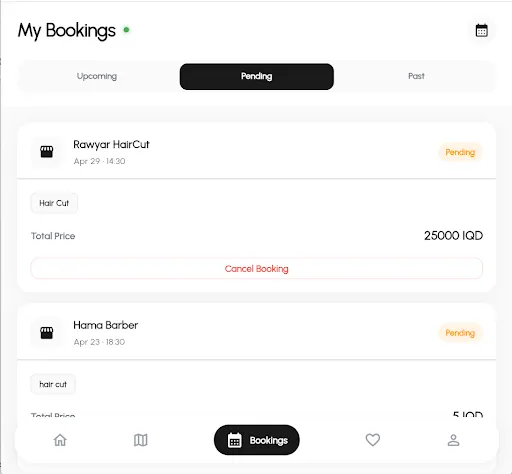Screen dimensions: 512x474
Task: Click Pending badge on Rawyar HairCut
Action: (460, 152)
